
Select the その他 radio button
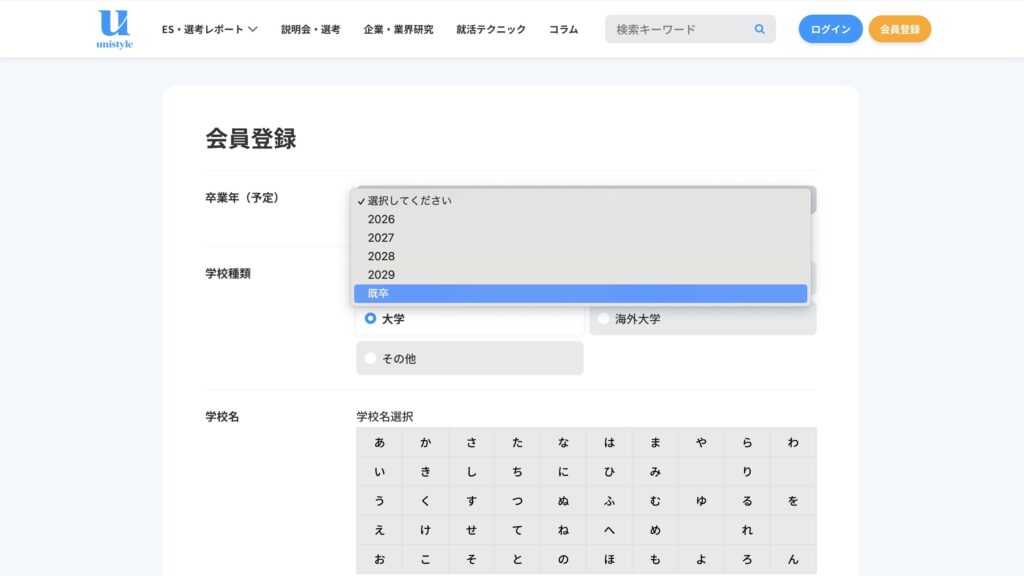[x=371, y=358]
